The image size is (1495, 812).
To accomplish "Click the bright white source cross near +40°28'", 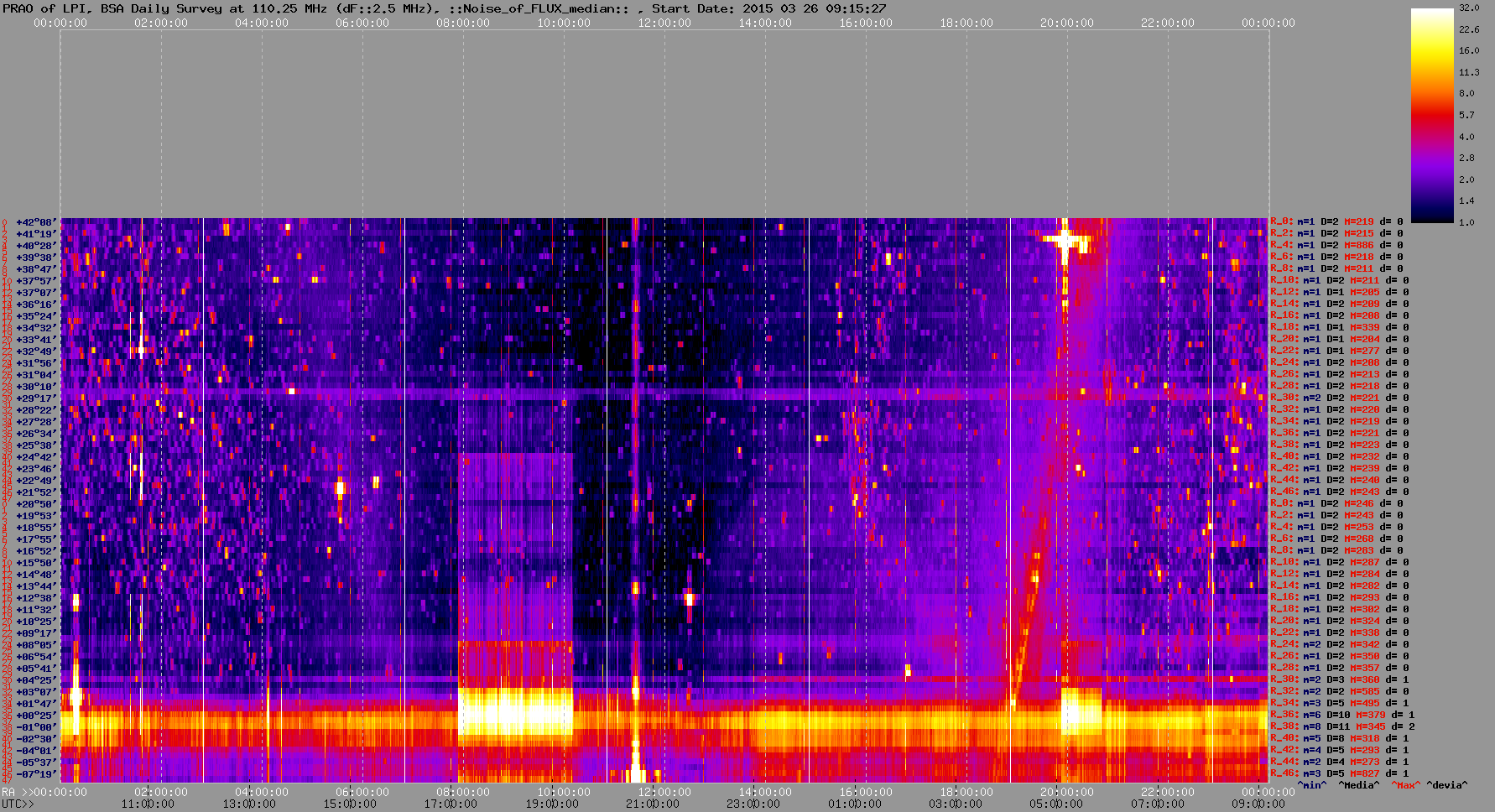I will coord(1065,240).
